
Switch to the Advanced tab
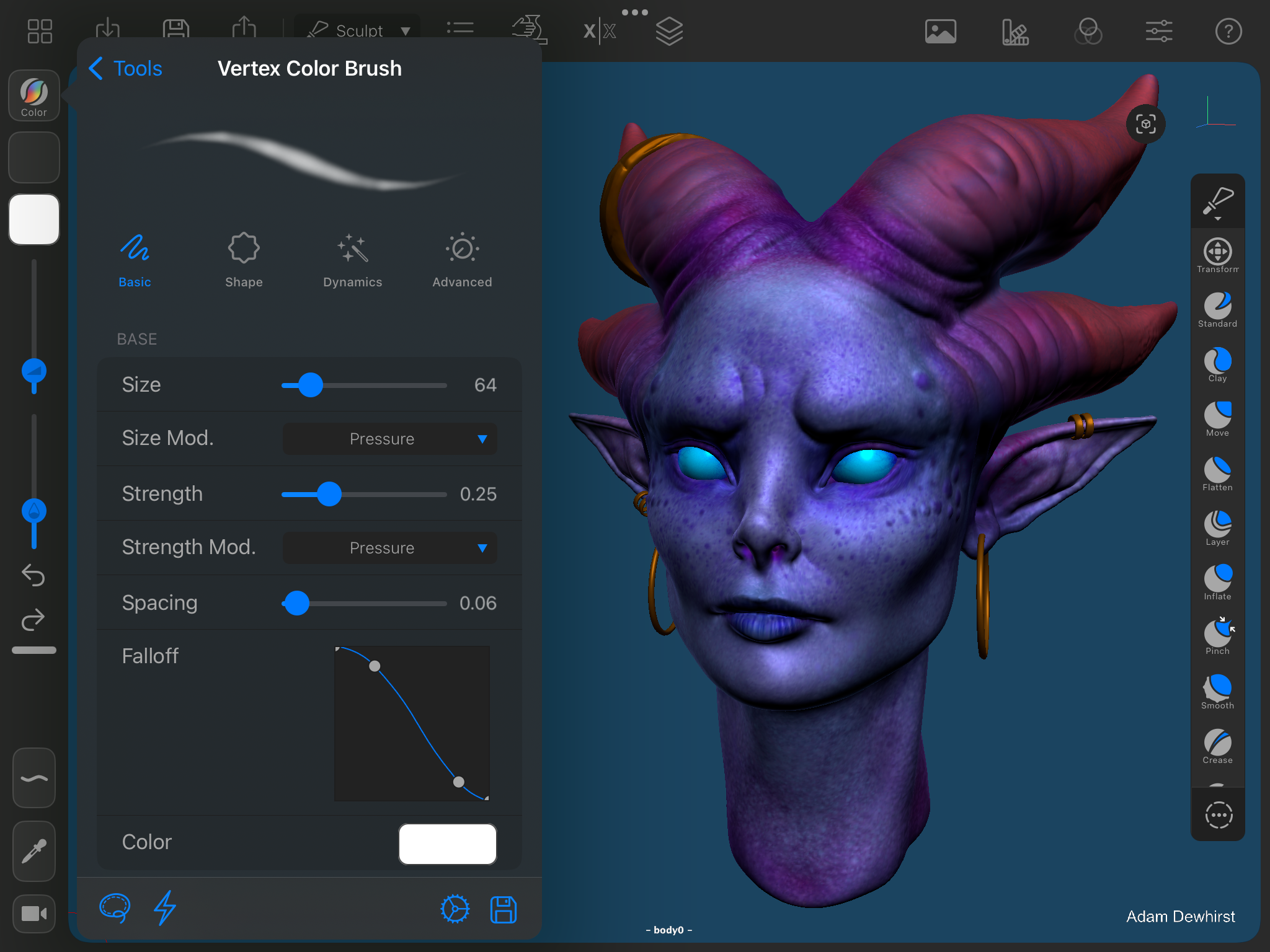pyautogui.click(x=462, y=261)
